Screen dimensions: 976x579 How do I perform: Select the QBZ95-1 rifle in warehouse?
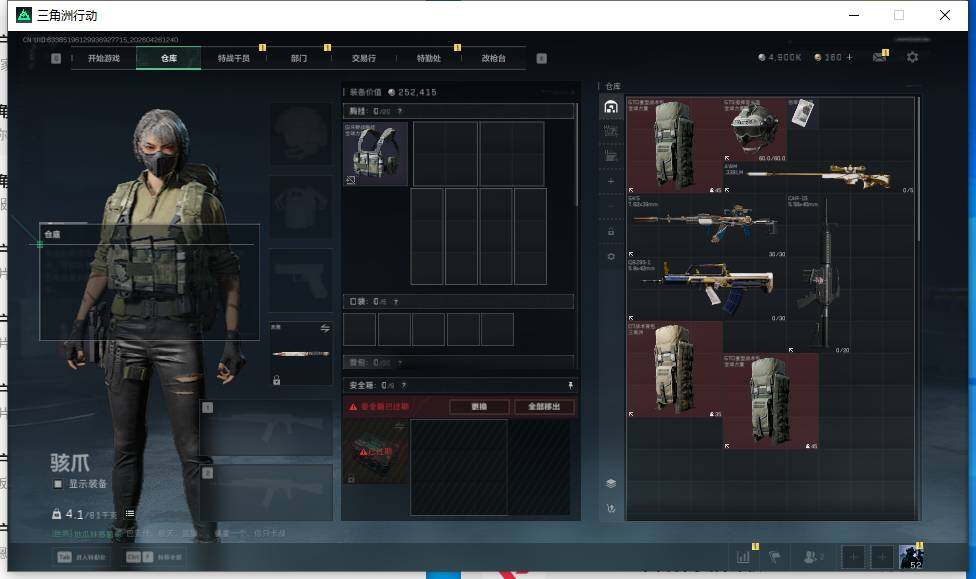point(706,290)
